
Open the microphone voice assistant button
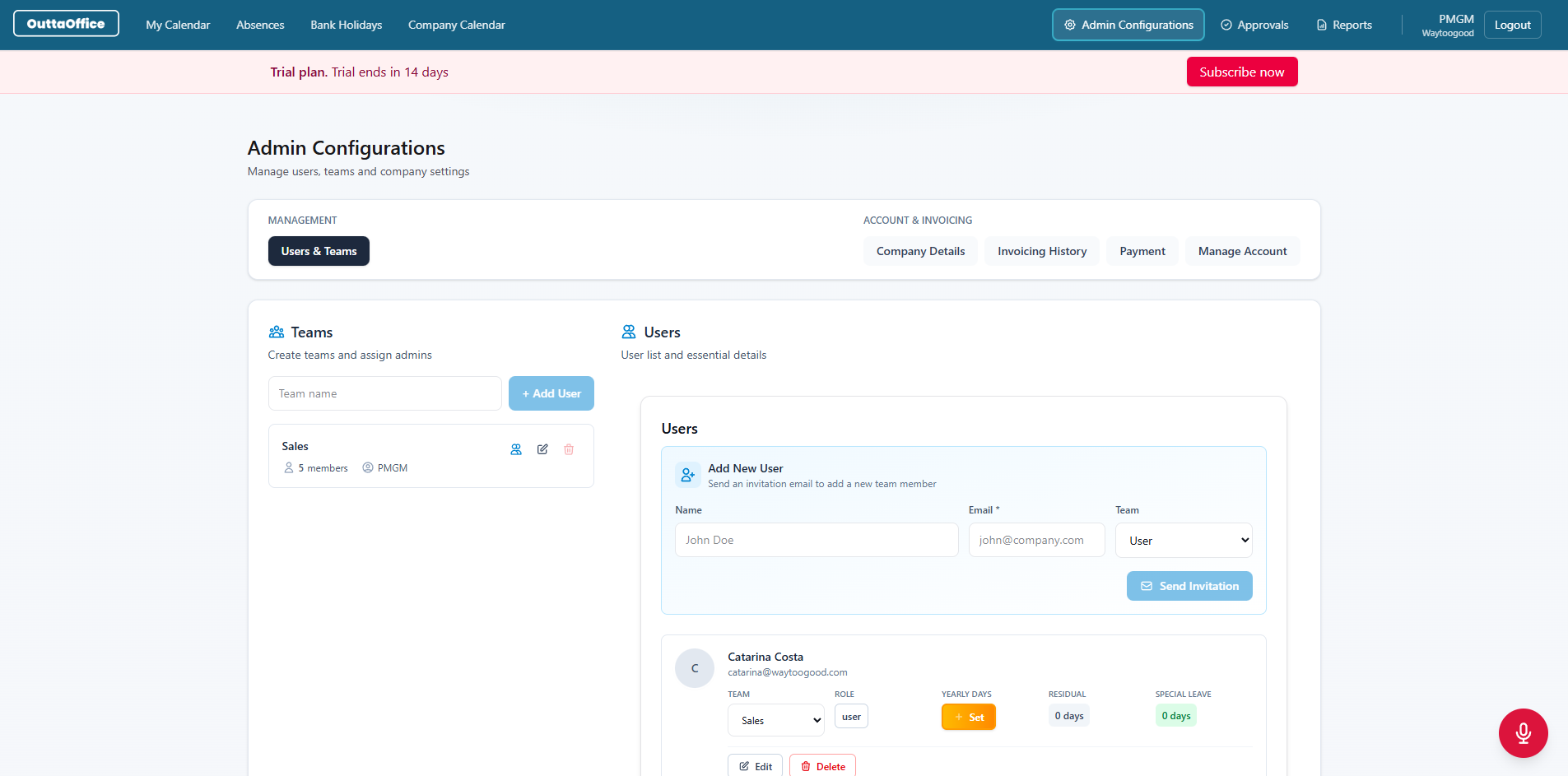pyautogui.click(x=1523, y=733)
